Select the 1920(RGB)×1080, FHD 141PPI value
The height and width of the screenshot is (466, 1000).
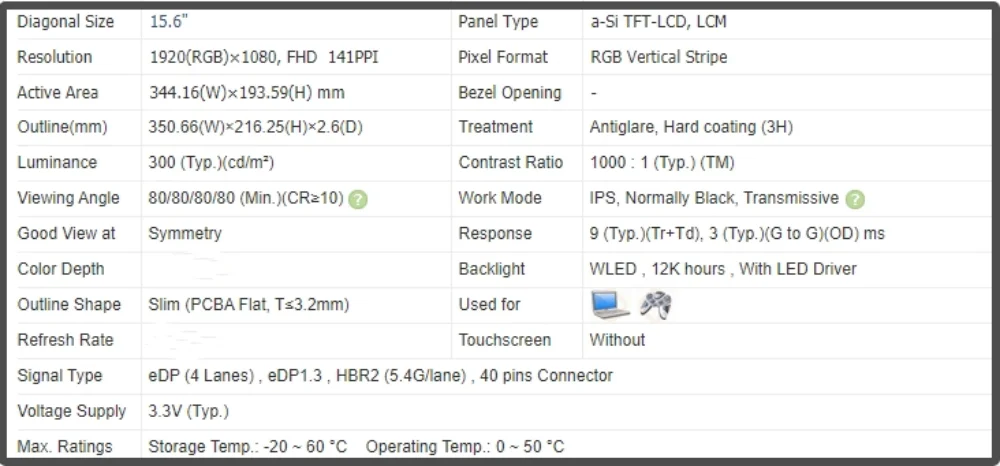coord(263,57)
